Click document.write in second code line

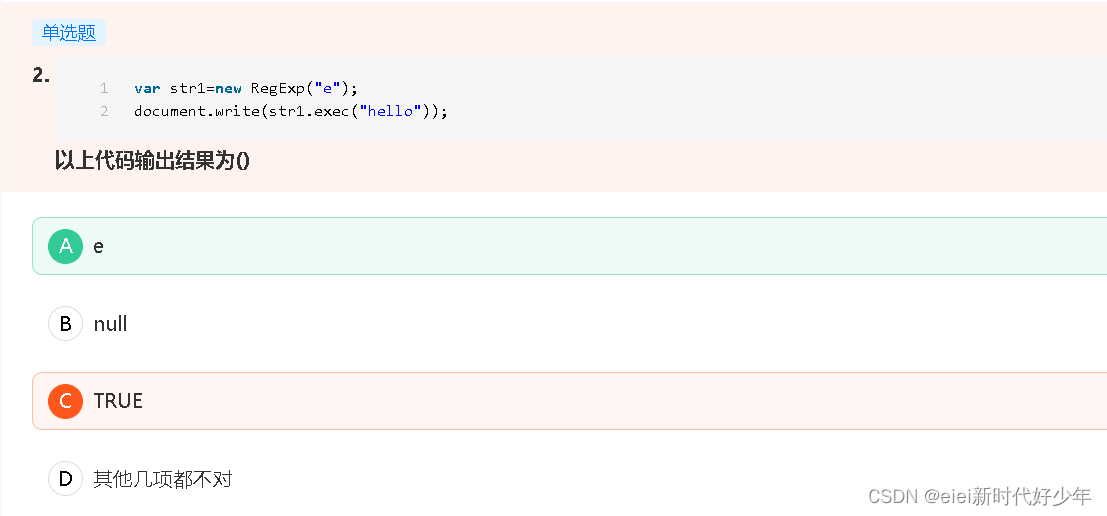tap(197, 112)
